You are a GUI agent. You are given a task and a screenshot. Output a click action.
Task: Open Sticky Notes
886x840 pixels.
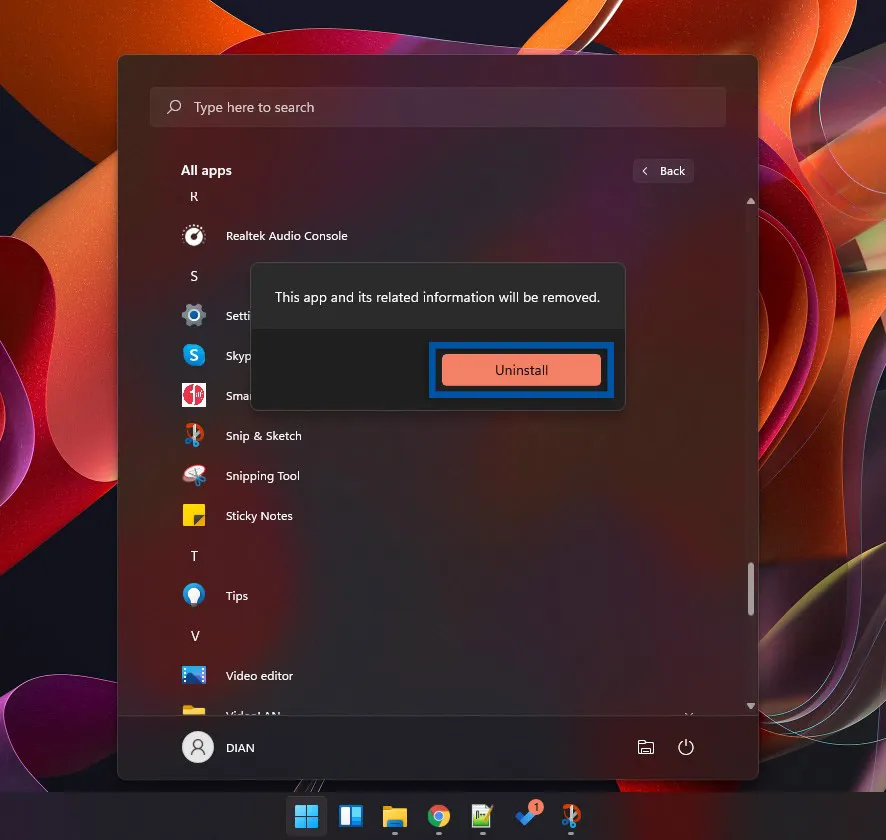pyautogui.click(x=257, y=515)
